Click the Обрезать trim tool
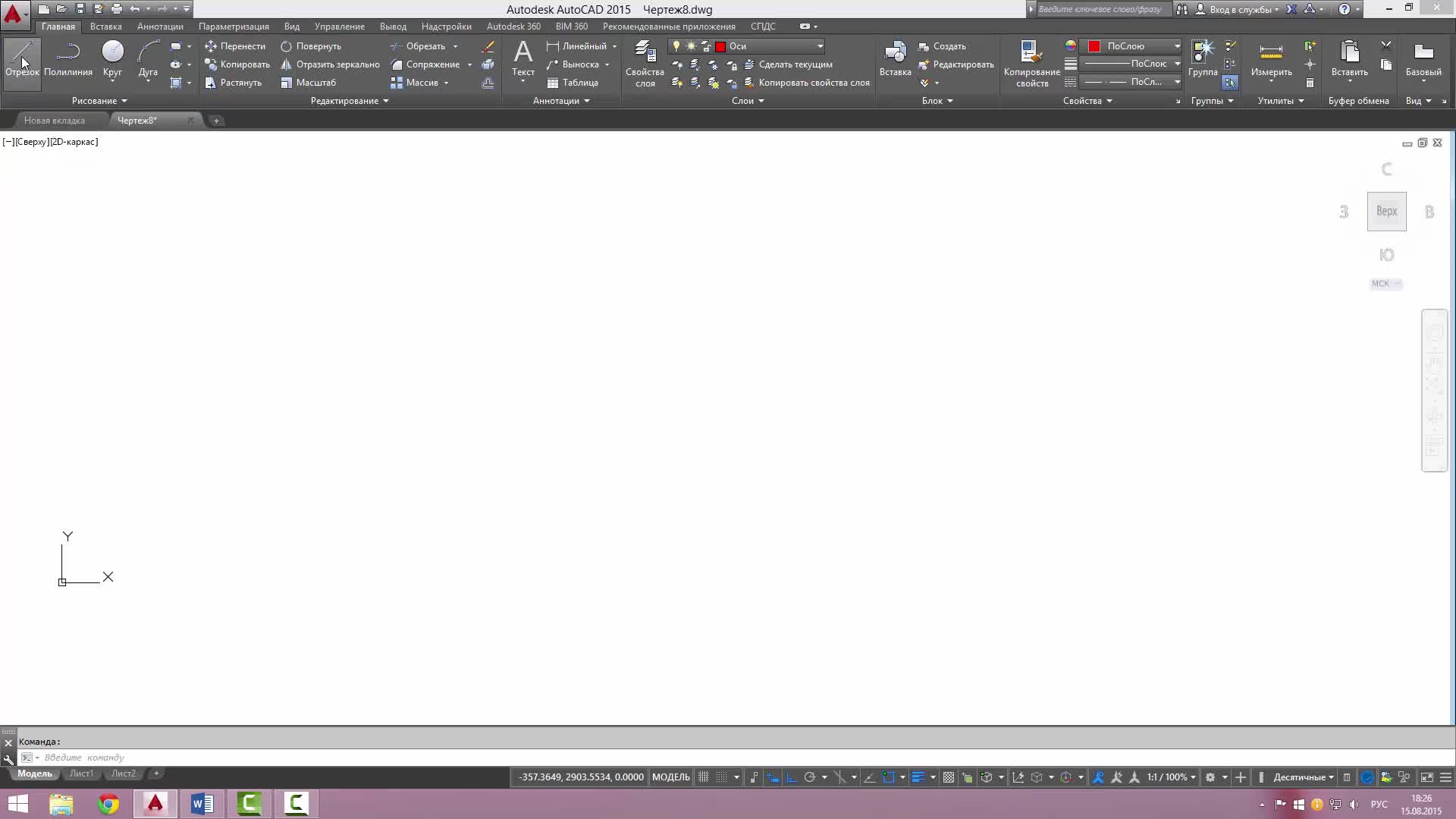1456x819 pixels. (x=418, y=46)
